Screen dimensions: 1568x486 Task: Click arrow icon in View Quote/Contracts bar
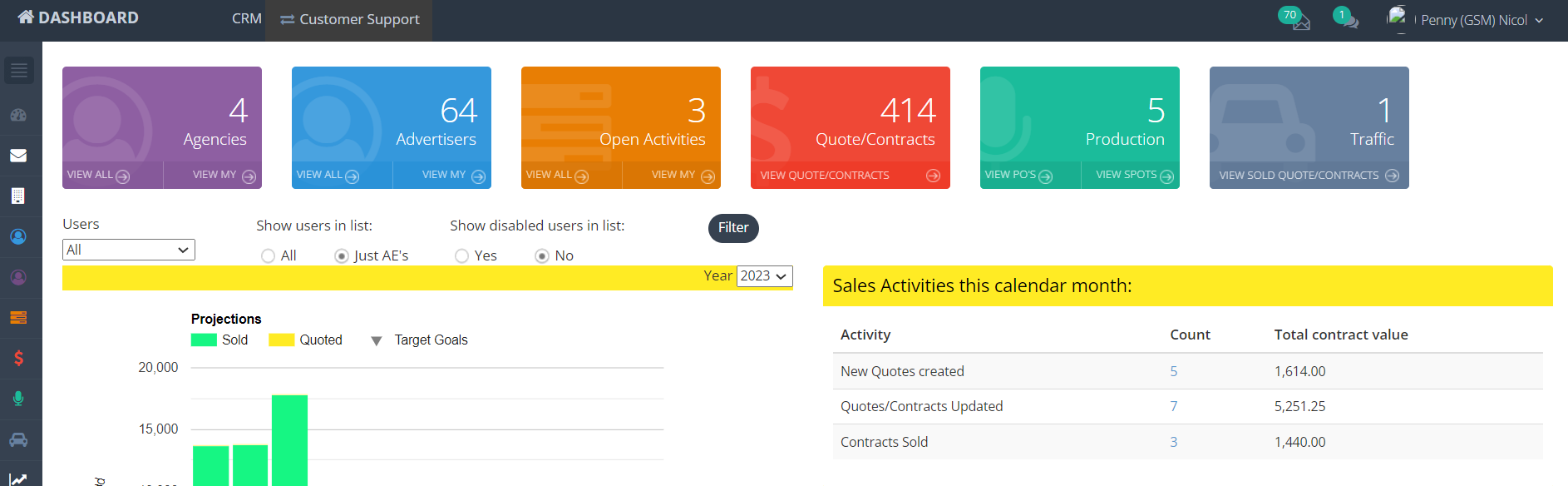(x=933, y=176)
